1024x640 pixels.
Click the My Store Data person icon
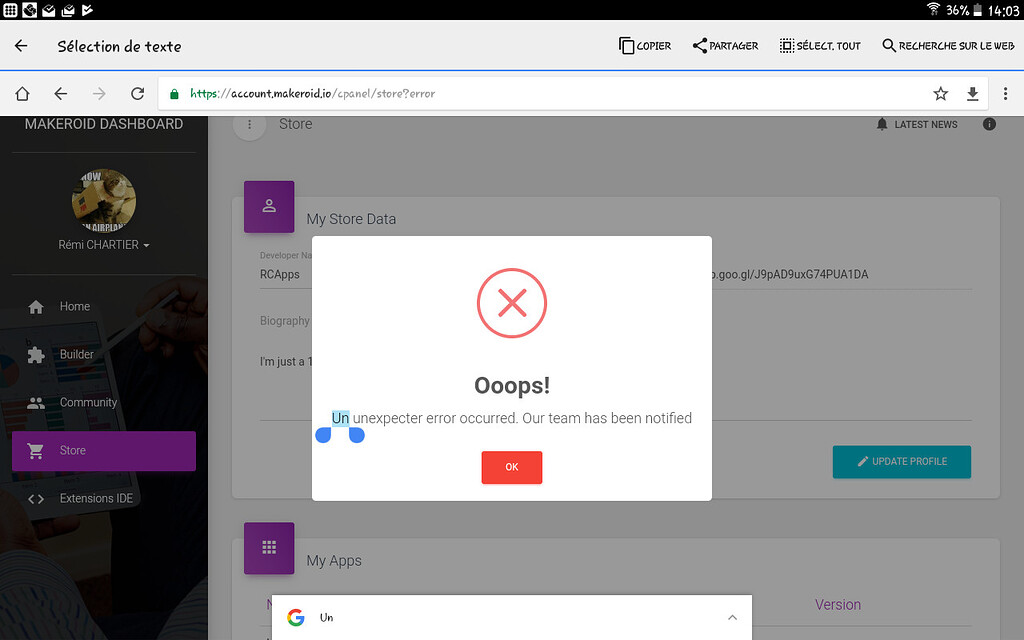pos(269,206)
